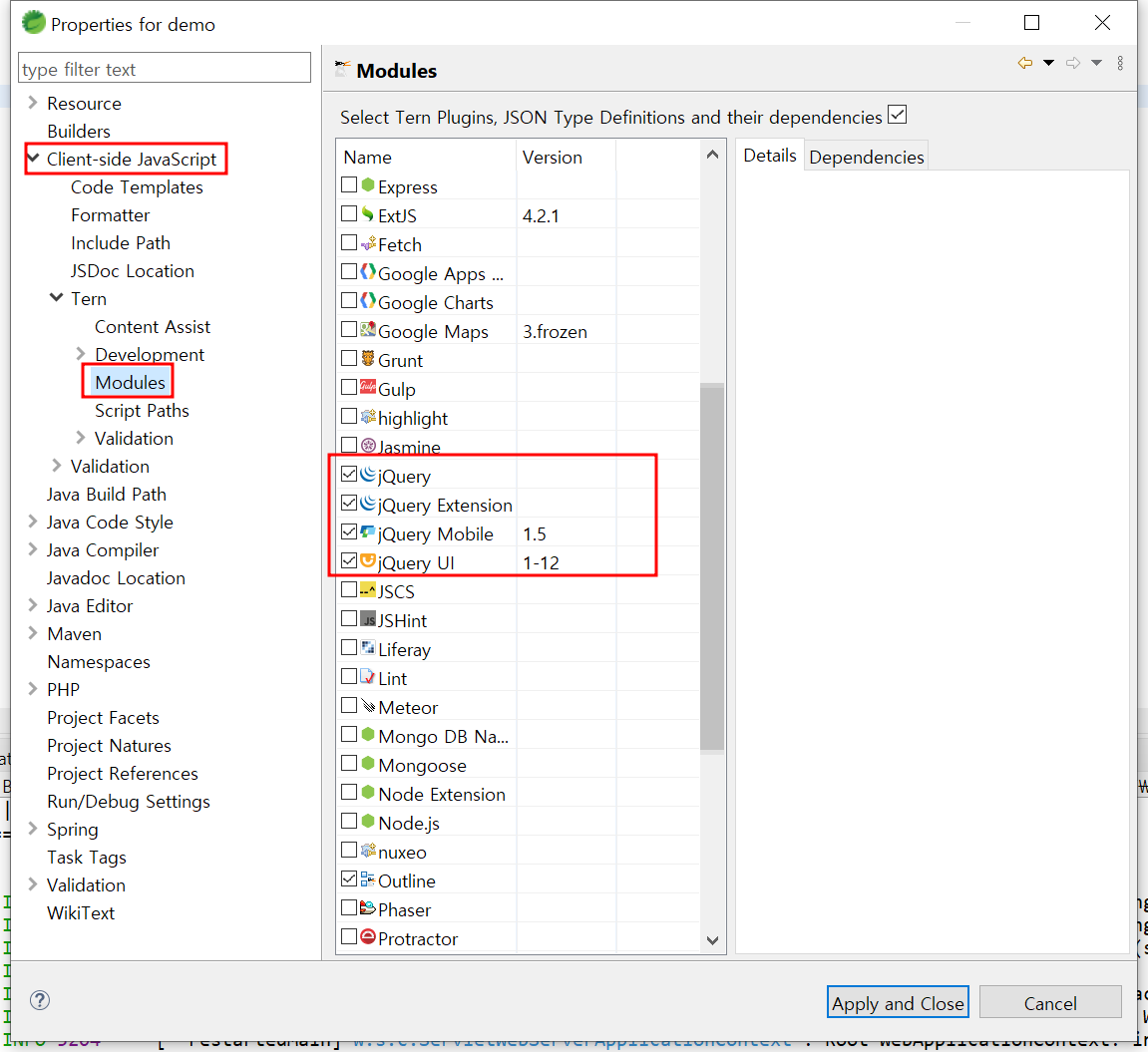This screenshot has height=1052, width=1148.
Task: Open the help question mark icon
Action: 40,1000
